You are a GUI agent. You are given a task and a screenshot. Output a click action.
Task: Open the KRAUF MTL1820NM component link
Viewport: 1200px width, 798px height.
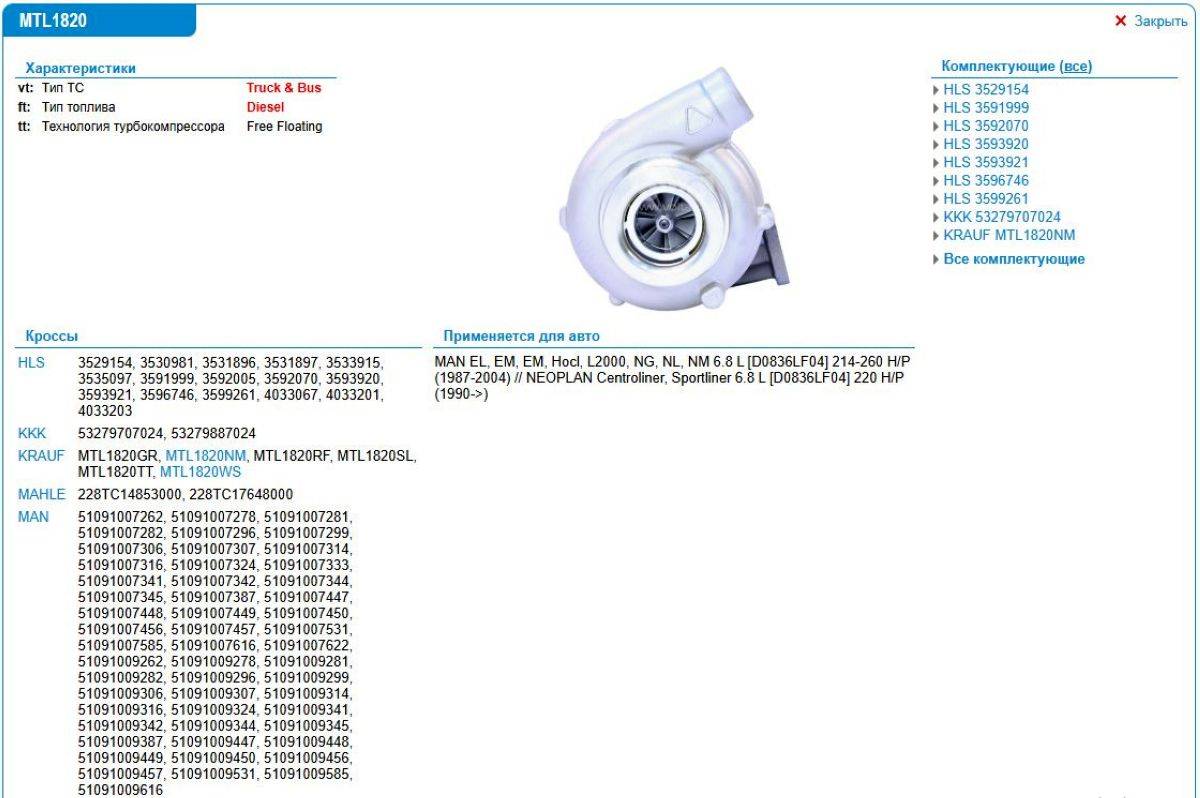pyautogui.click(x=1009, y=235)
